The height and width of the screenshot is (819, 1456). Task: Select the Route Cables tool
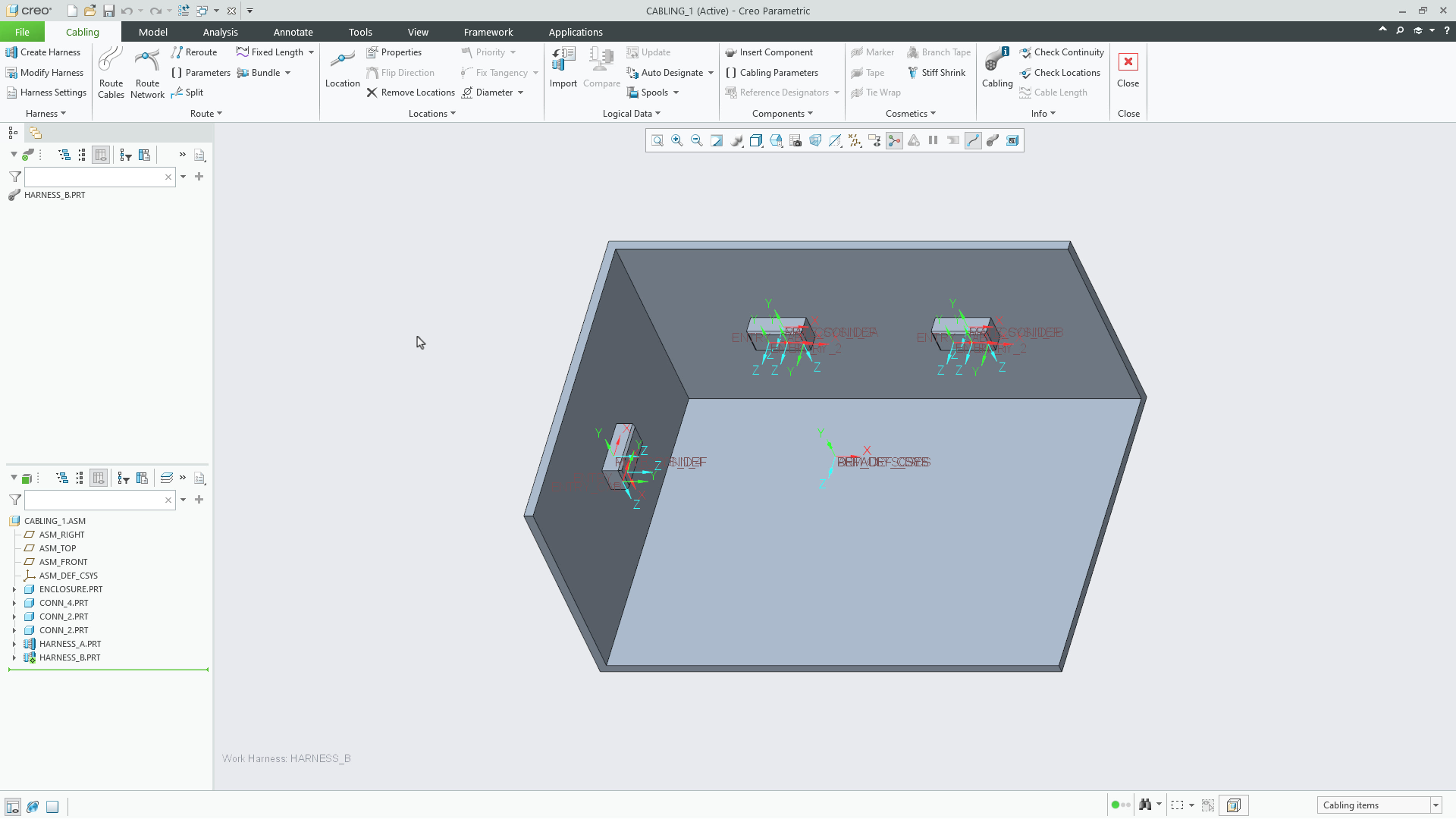[x=111, y=71]
